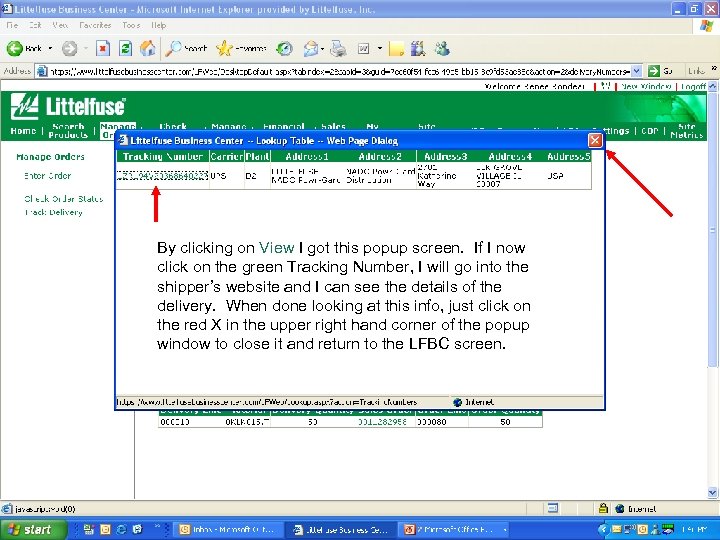The image size is (720, 540).
Task: Open the Search Products navigation tab
Action: 68,130
